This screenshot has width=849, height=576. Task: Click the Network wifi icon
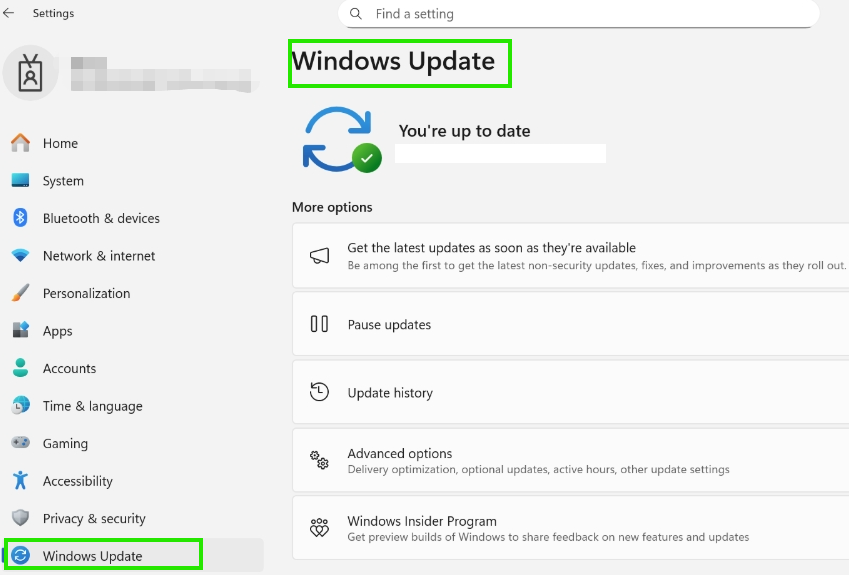[21, 256]
